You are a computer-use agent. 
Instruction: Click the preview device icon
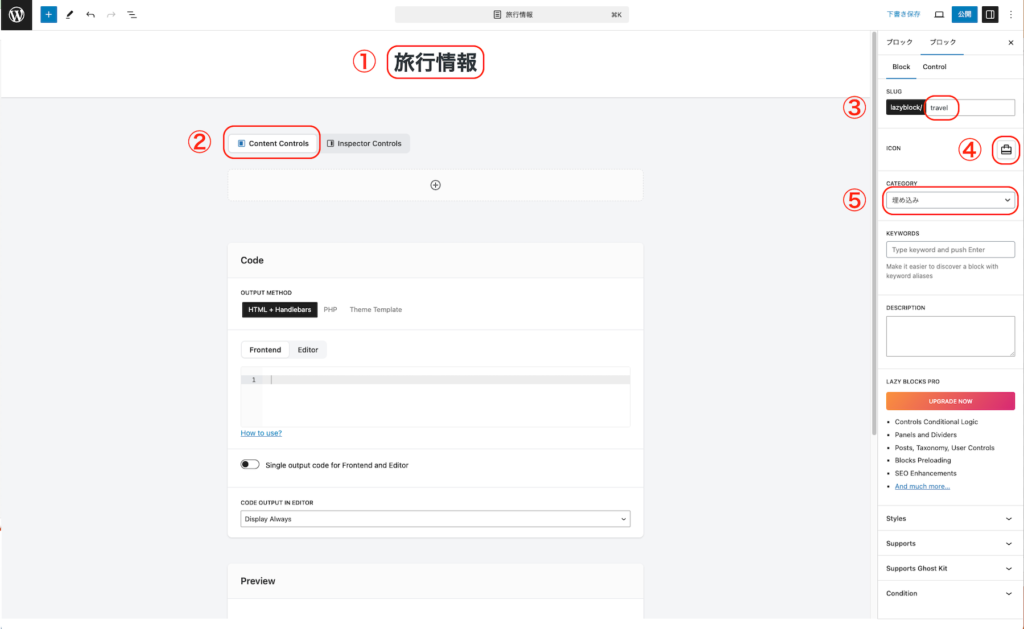[x=938, y=15]
